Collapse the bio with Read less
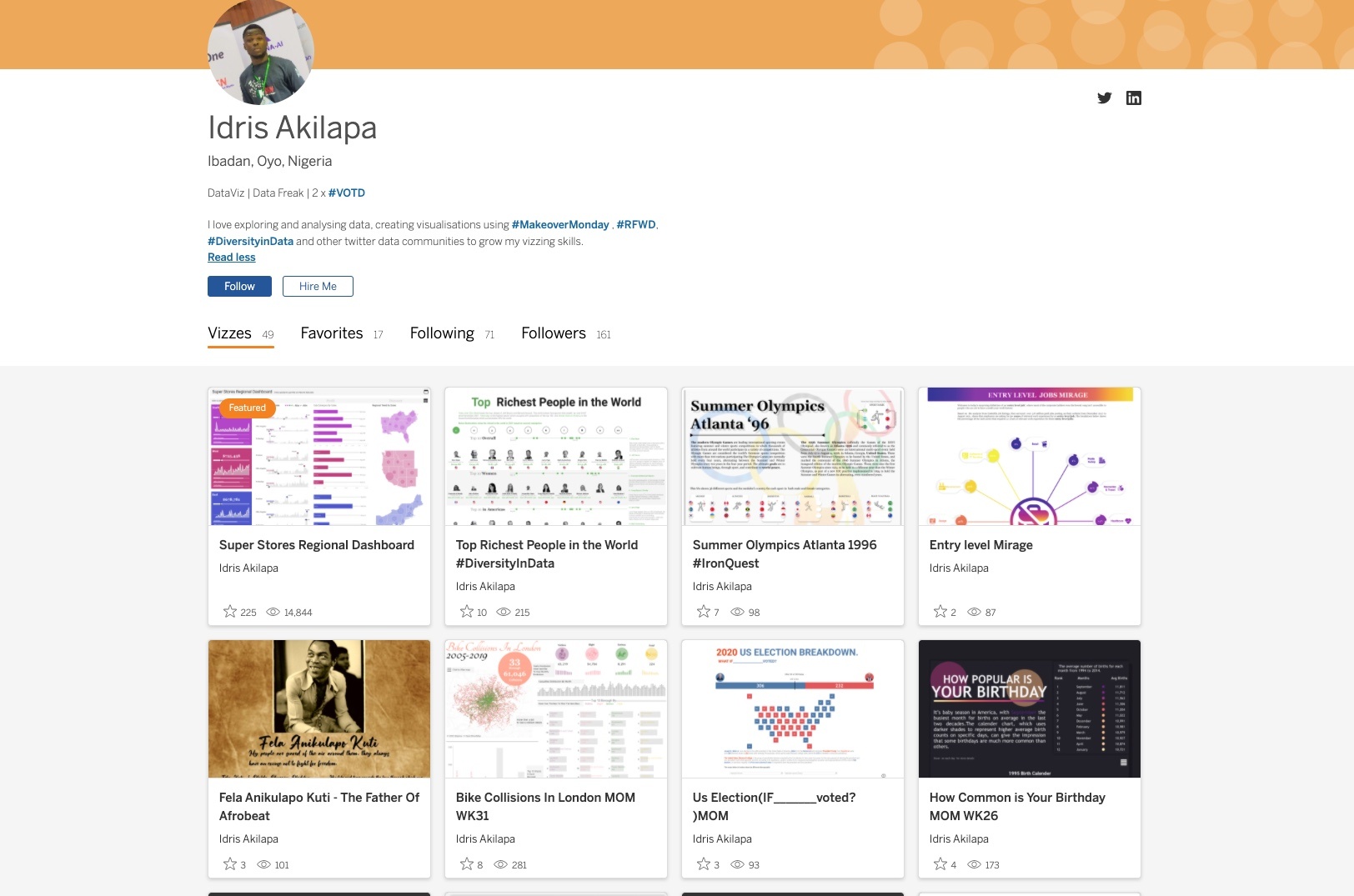The image size is (1354, 896). click(231, 258)
